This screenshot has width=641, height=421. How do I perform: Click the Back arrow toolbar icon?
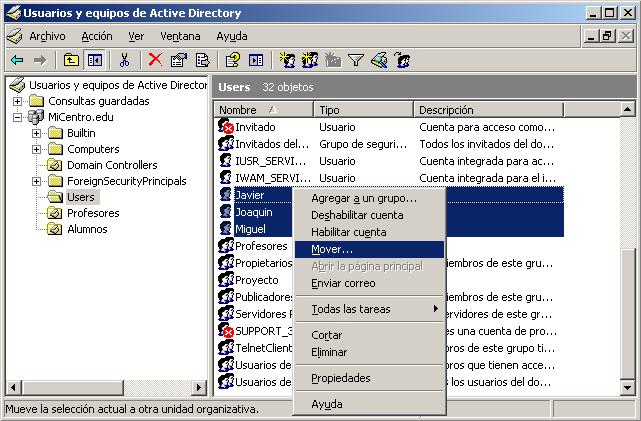click(17, 60)
